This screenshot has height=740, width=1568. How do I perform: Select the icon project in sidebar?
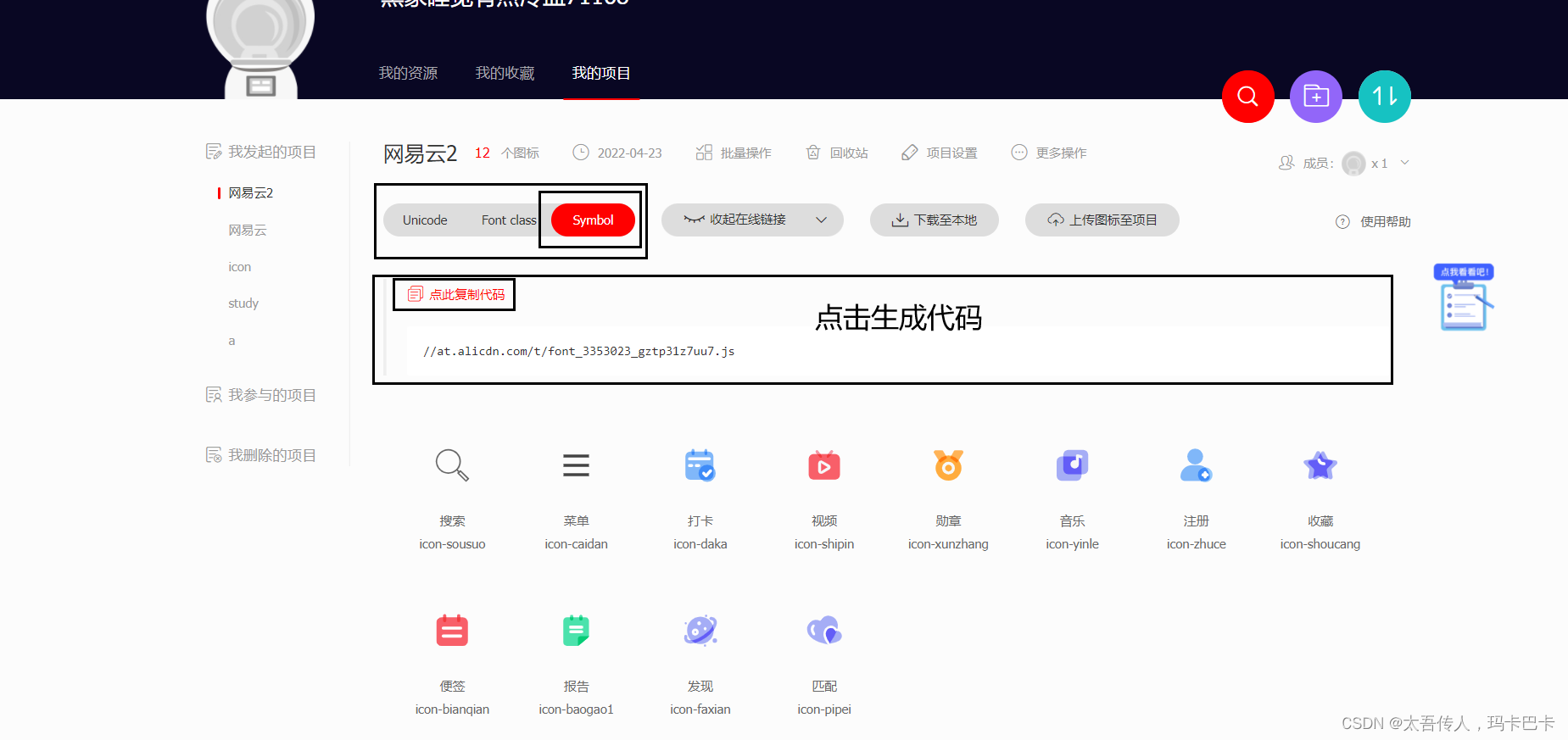[240, 267]
